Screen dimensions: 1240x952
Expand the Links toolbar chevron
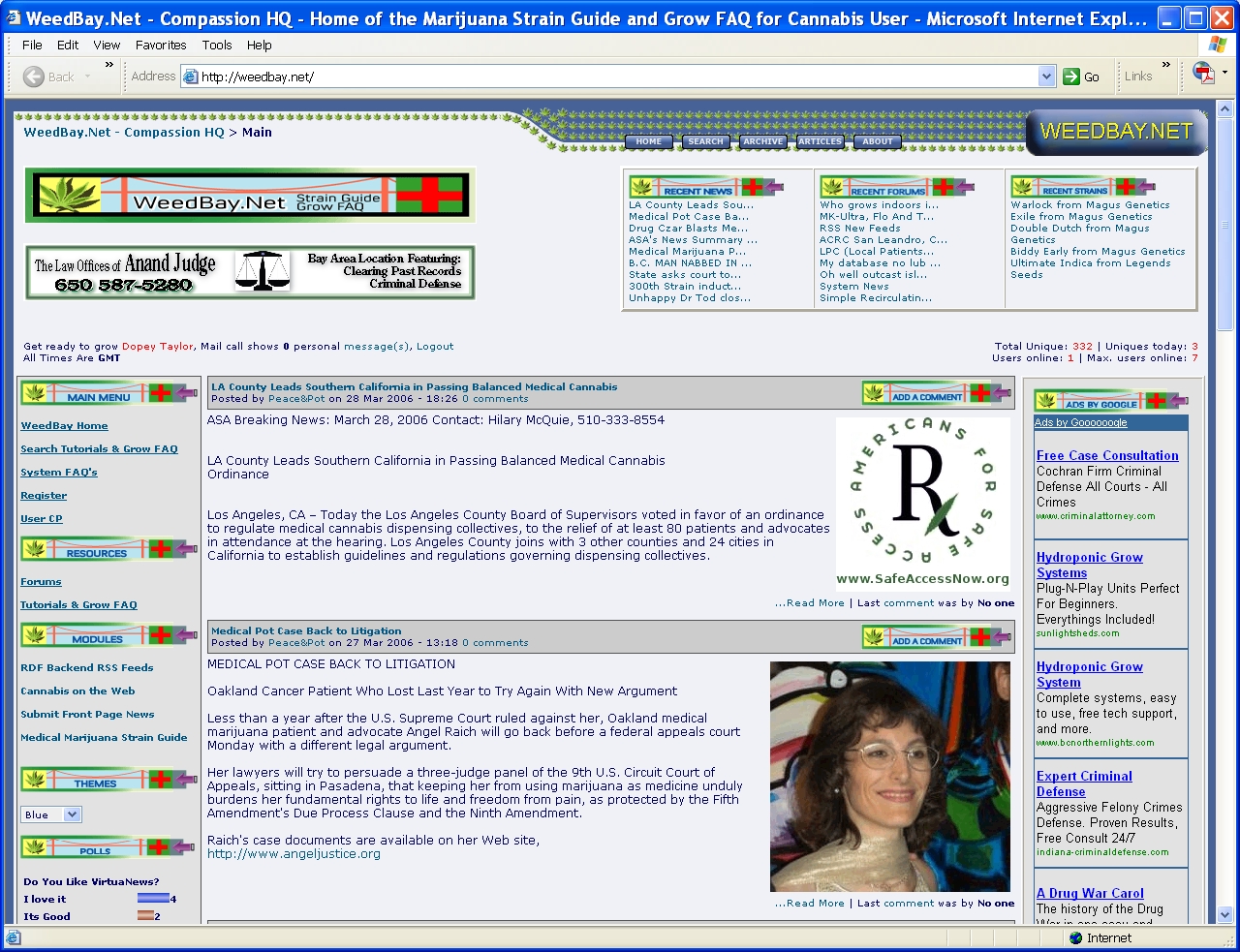(1165, 66)
